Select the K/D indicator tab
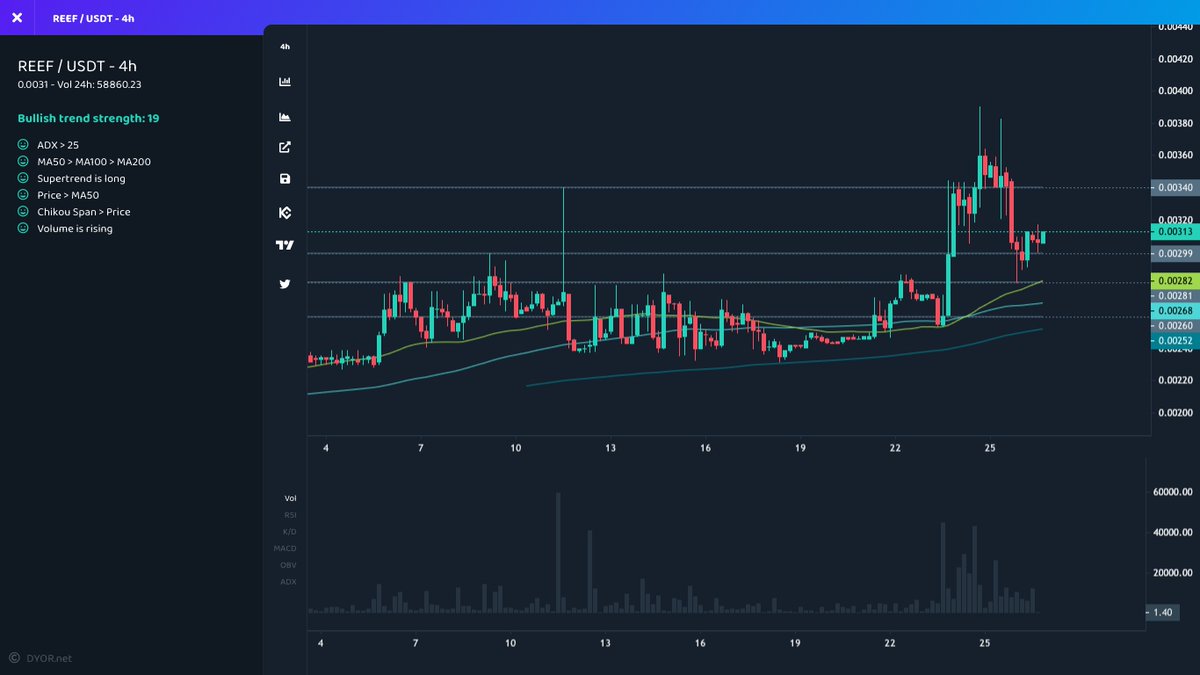The height and width of the screenshot is (675, 1200). click(290, 531)
